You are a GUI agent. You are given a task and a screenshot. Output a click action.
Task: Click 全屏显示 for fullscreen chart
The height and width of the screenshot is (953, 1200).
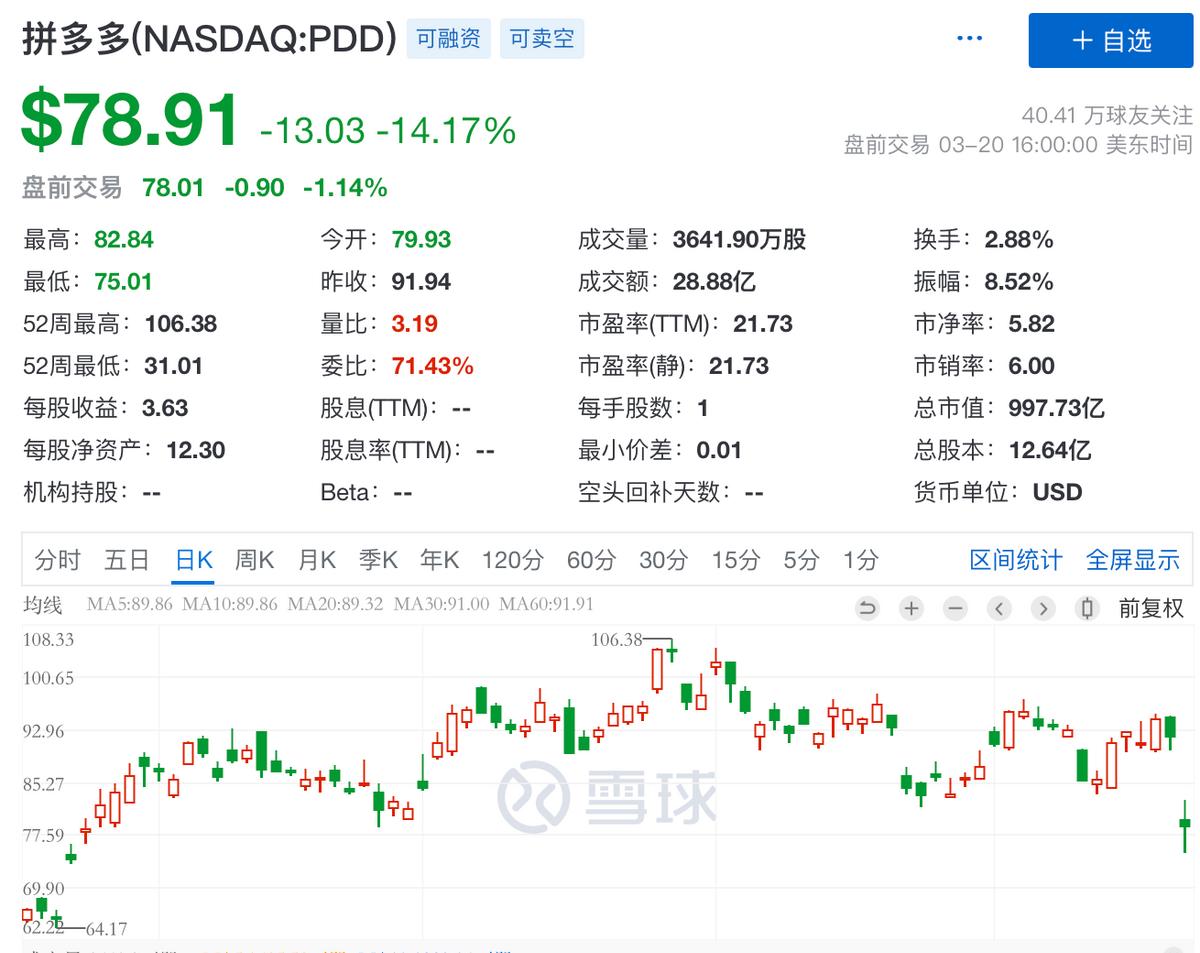point(1133,561)
